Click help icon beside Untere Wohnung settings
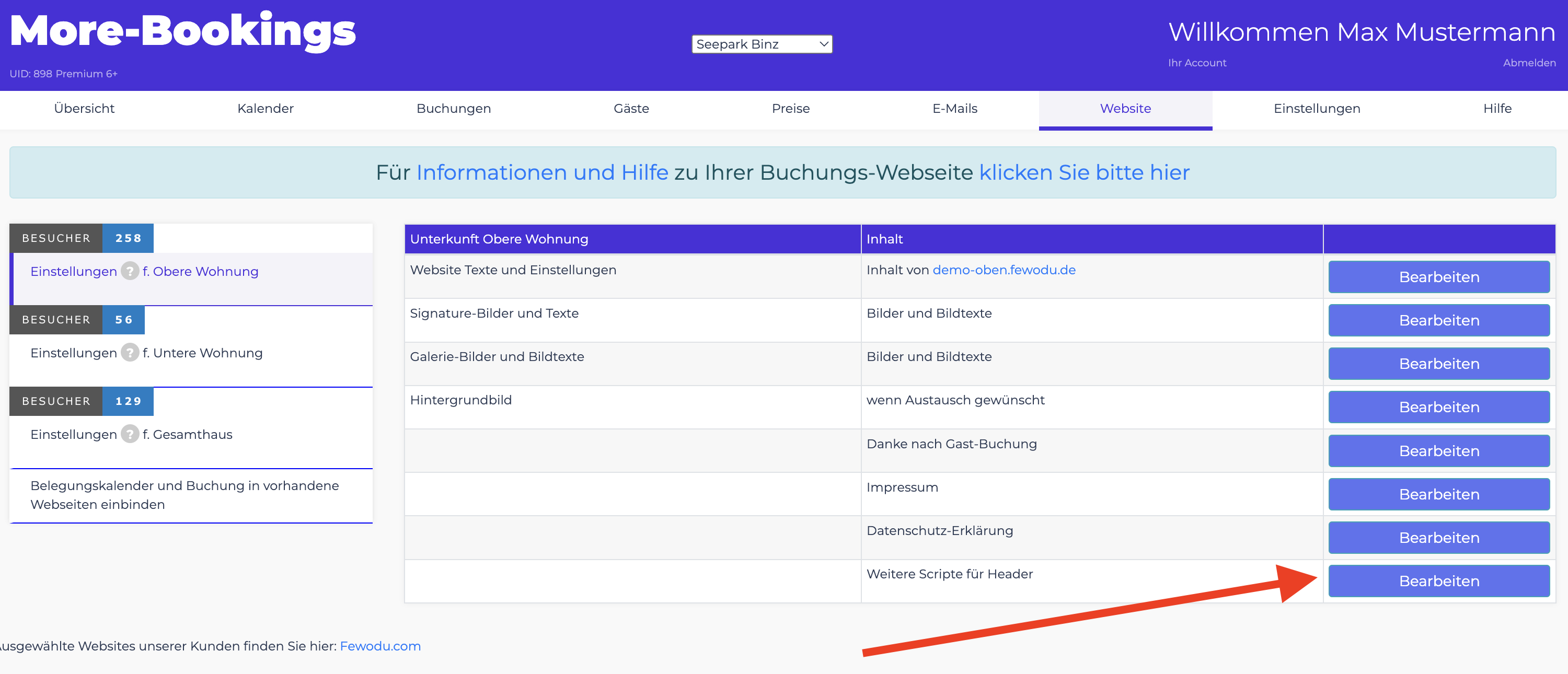 point(130,353)
